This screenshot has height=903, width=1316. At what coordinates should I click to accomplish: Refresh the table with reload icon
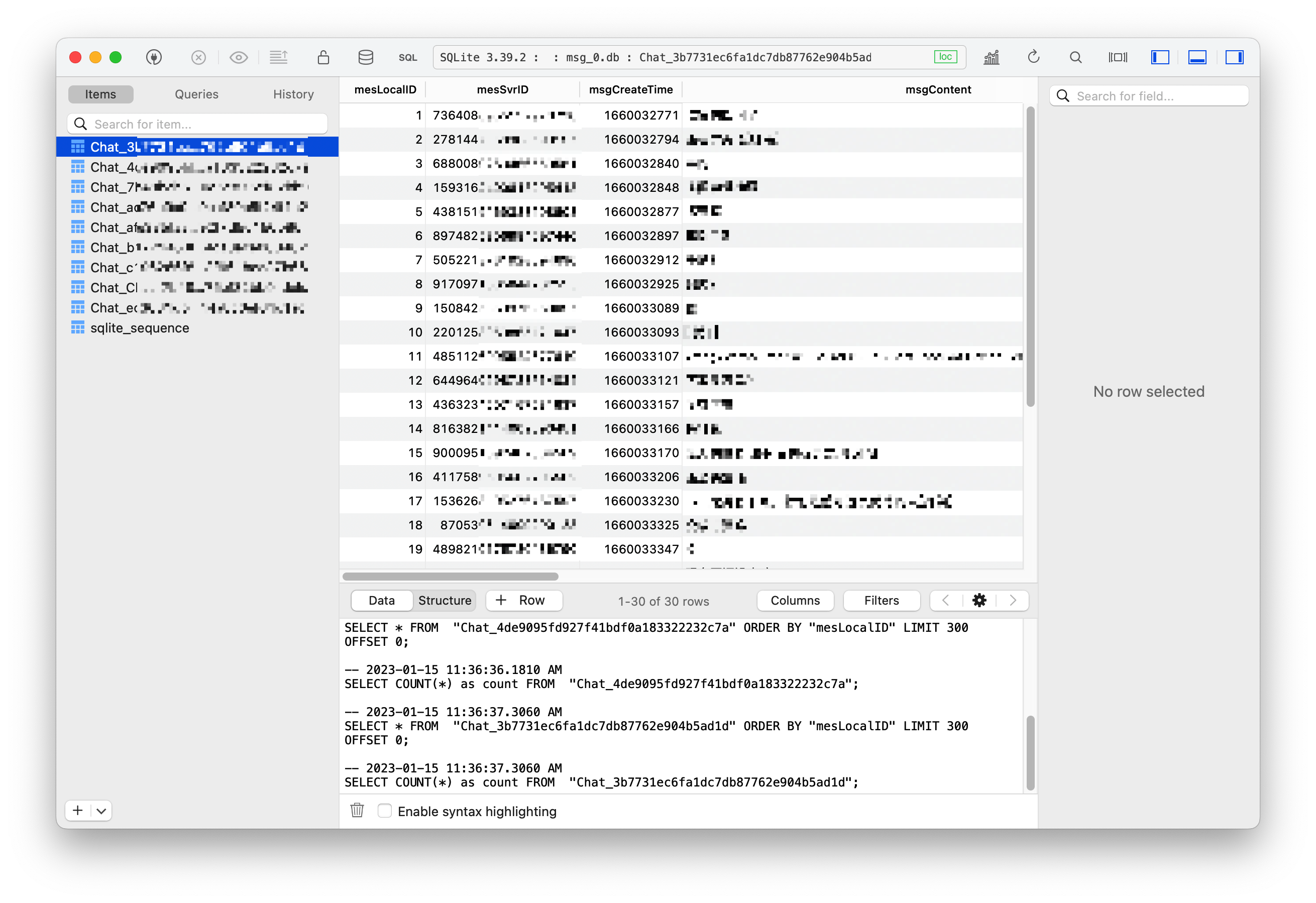click(1033, 57)
